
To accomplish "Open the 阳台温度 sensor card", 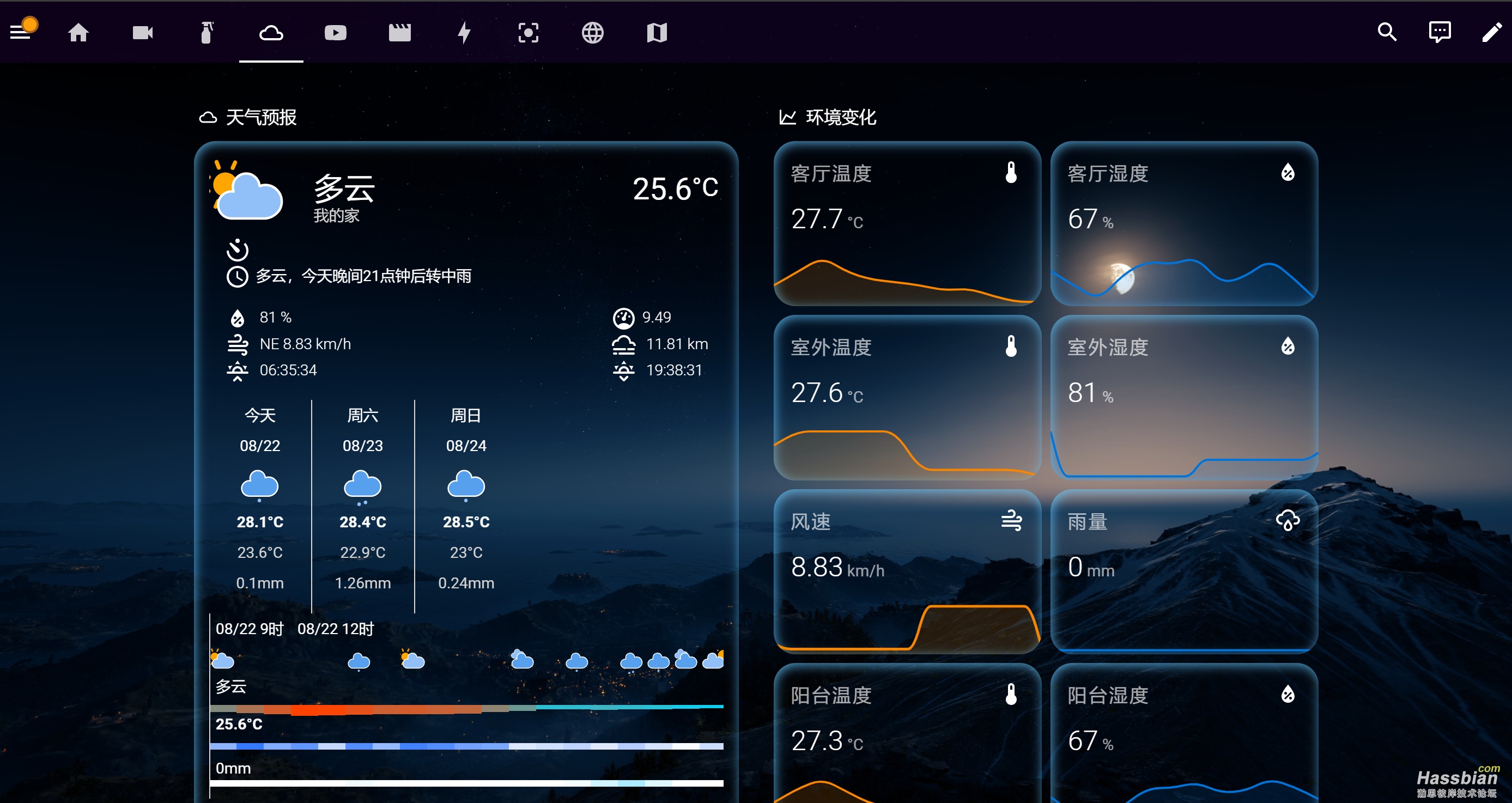I will [x=907, y=734].
